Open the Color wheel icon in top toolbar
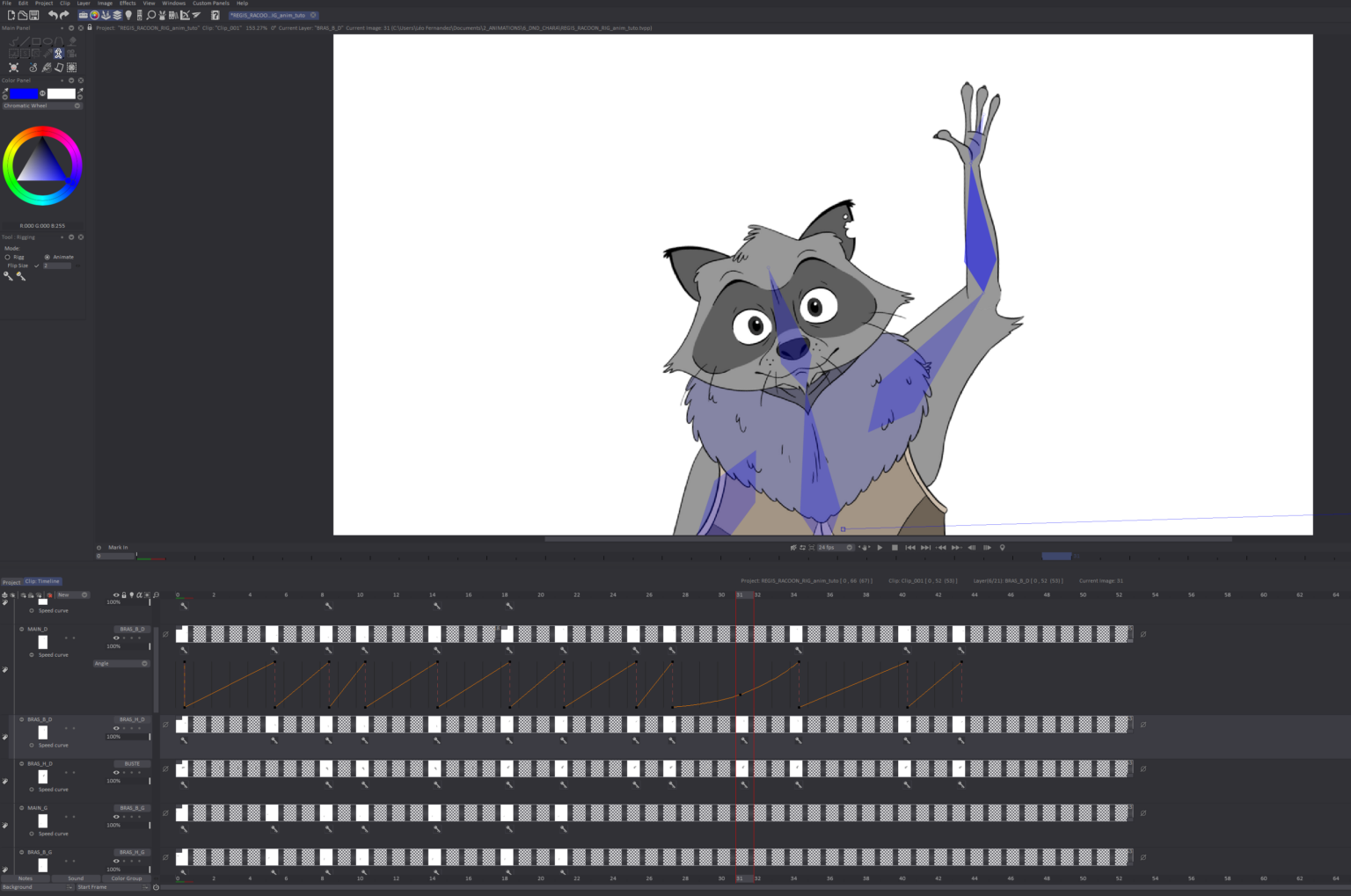This screenshot has height=896, width=1351. pyautogui.click(x=94, y=15)
